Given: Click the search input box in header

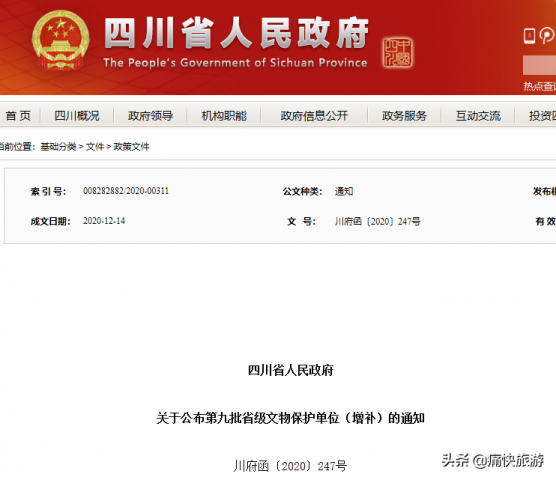Looking at the screenshot, I should [x=539, y=65].
